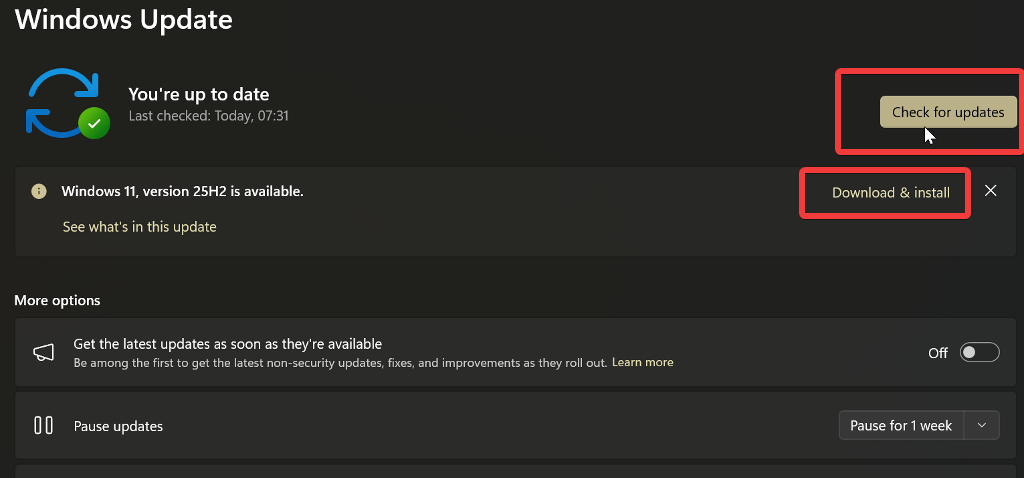This screenshot has height=478, width=1024.
Task: Follow the Learn more link
Action: tap(642, 362)
